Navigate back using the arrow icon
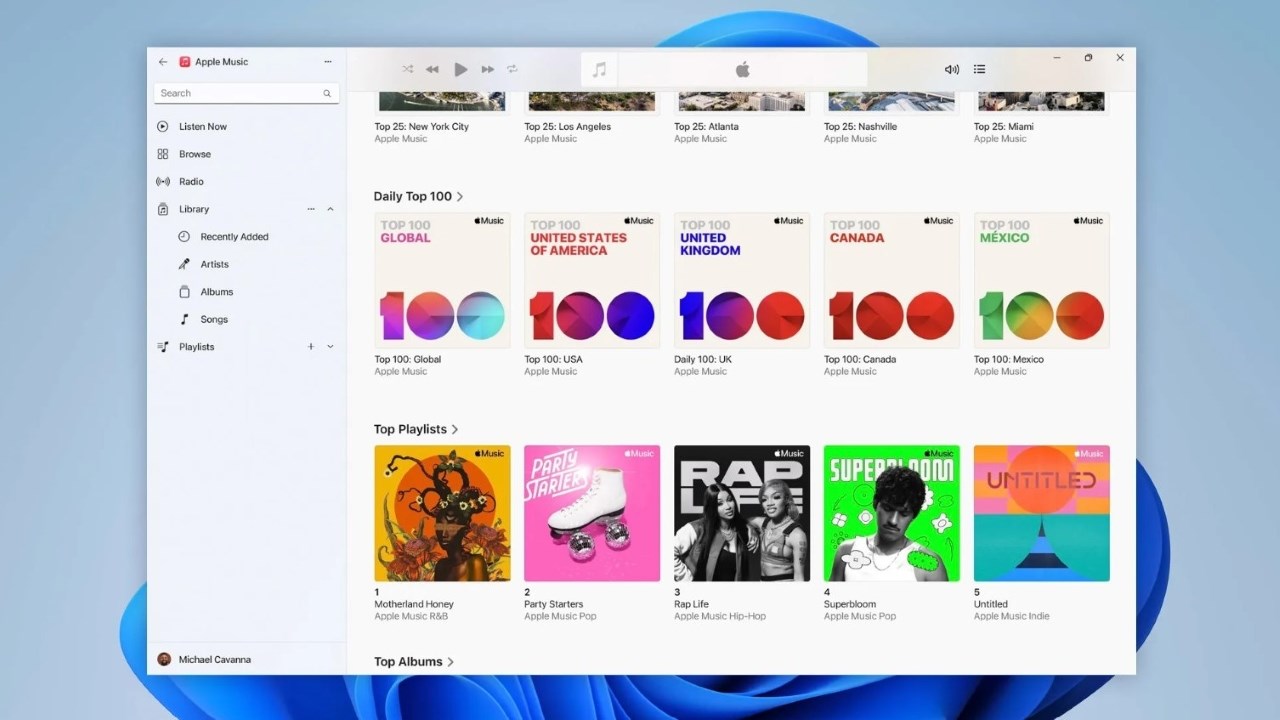The height and width of the screenshot is (720, 1280). [x=162, y=61]
